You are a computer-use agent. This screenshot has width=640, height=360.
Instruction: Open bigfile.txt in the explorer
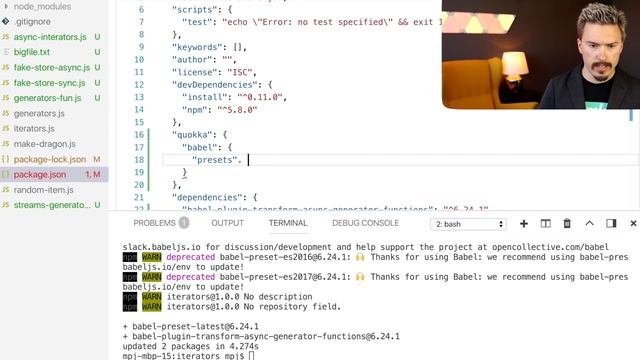pyautogui.click(x=31, y=52)
